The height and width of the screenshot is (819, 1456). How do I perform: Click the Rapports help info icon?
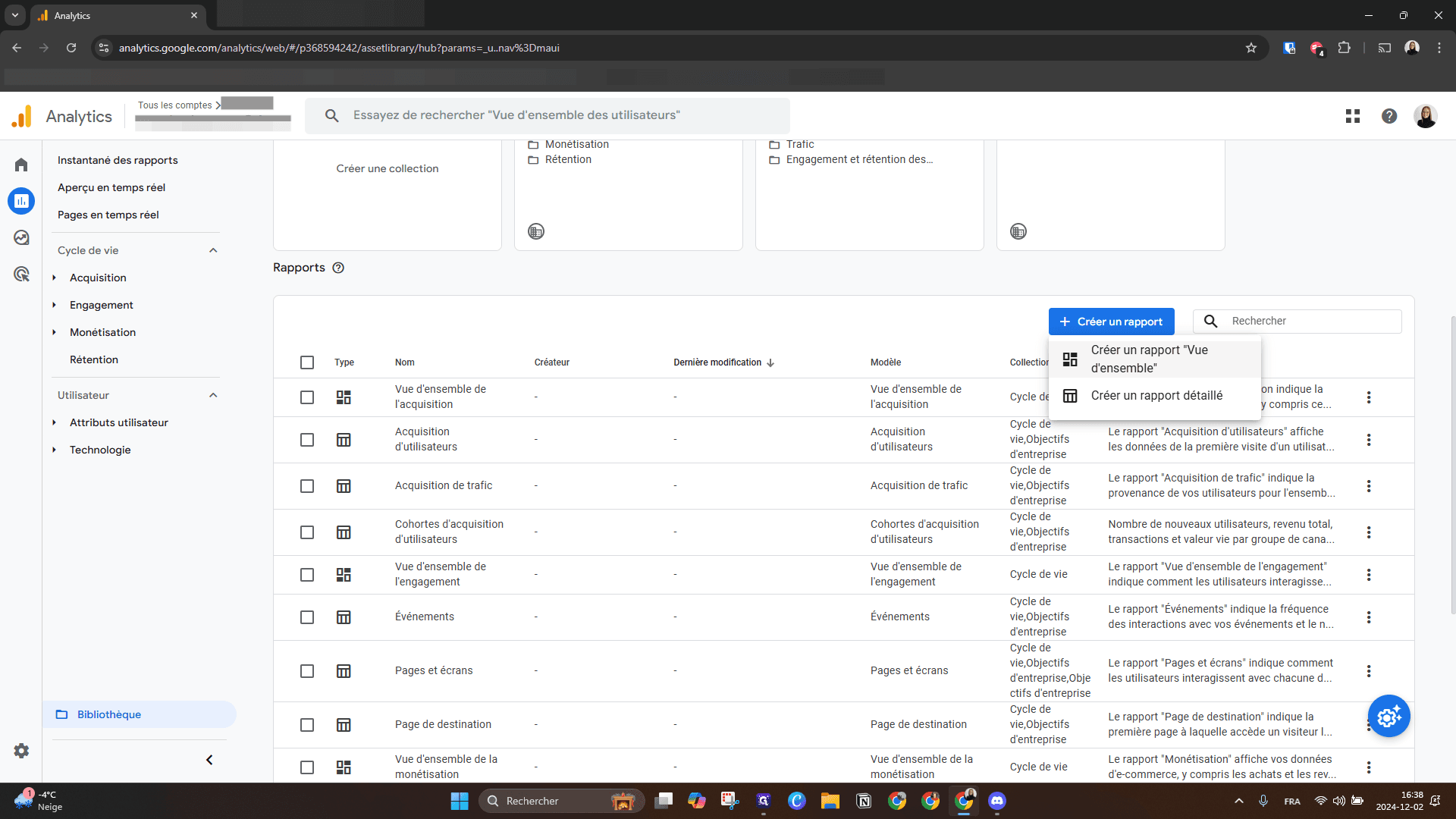pos(338,268)
